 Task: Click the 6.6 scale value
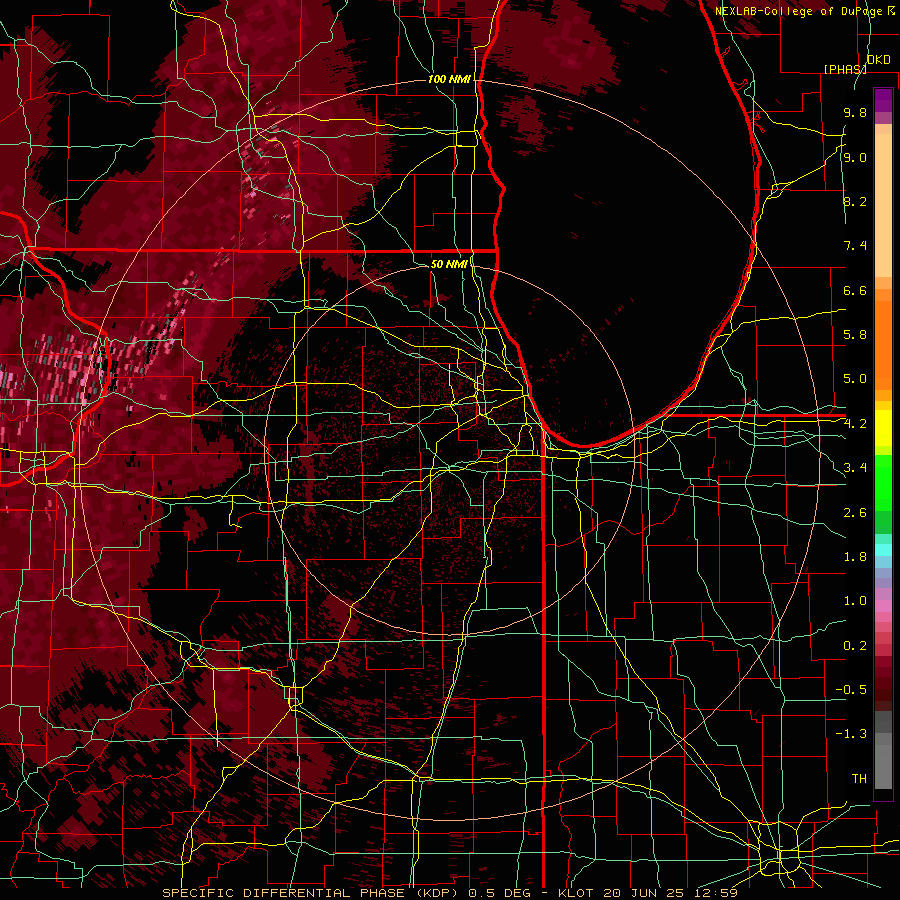855,290
